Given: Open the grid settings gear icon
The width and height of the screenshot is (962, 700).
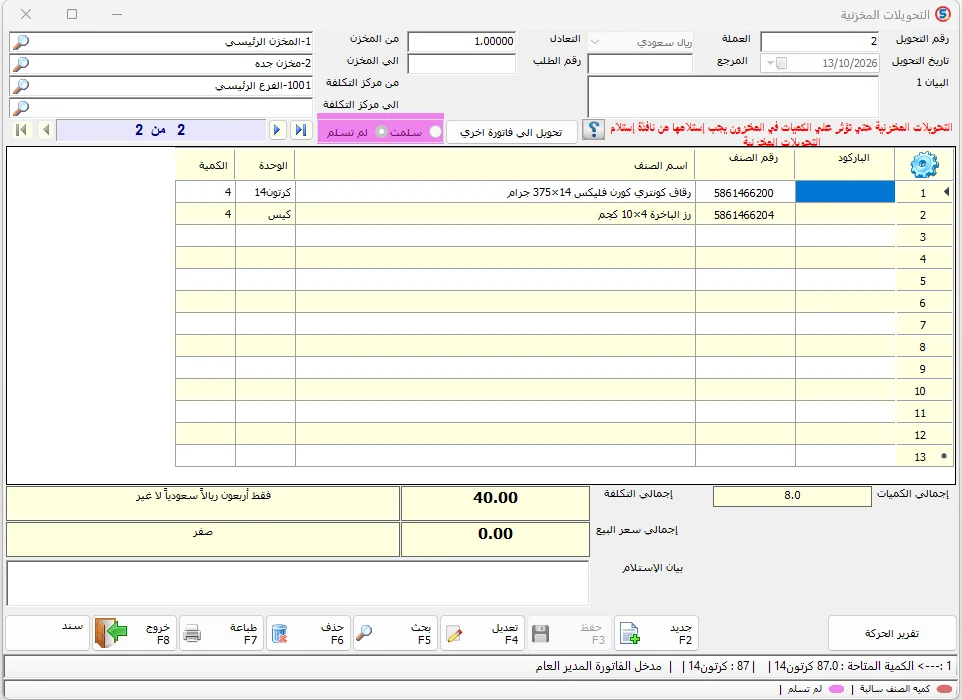Looking at the screenshot, I should pyautogui.click(x=925, y=164).
